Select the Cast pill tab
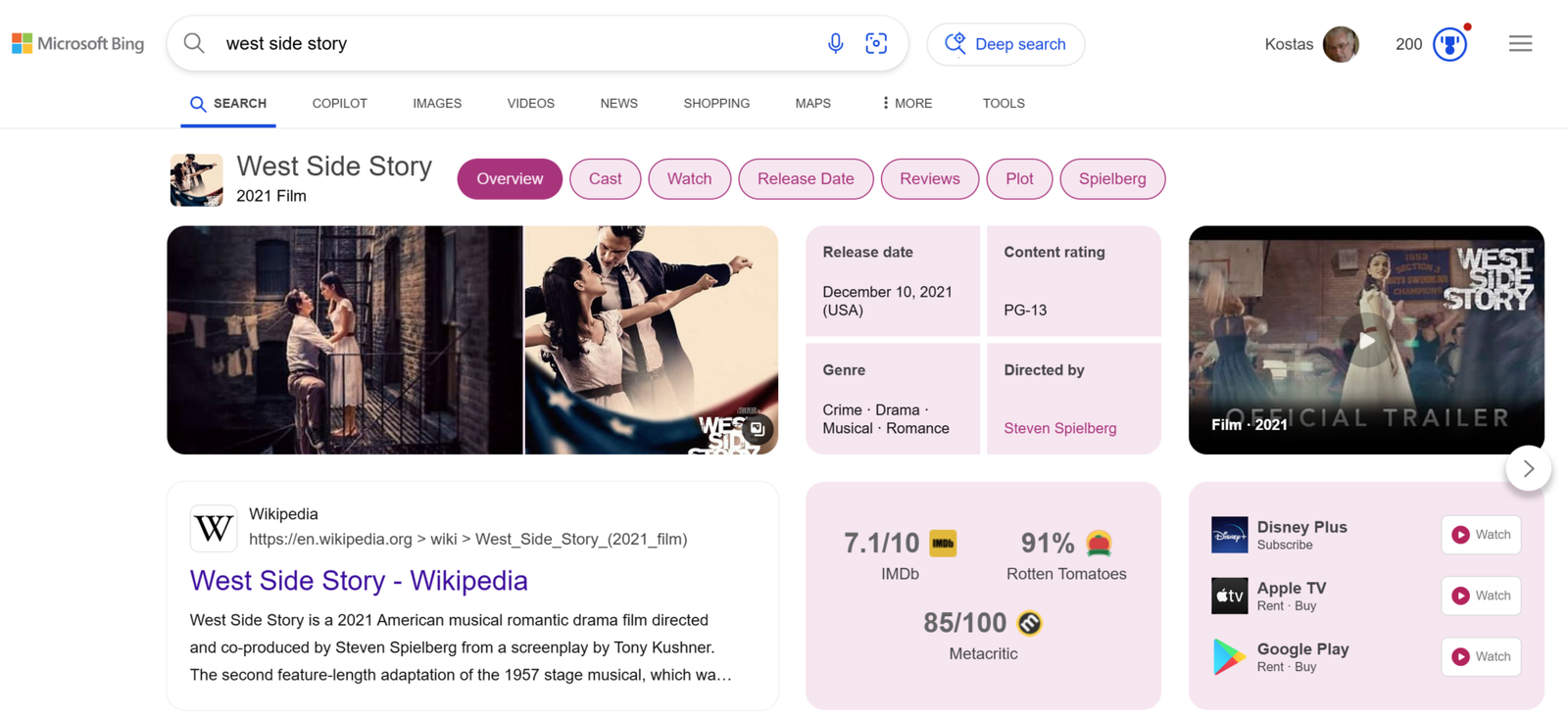Image resolution: width=1568 pixels, height=715 pixels. point(605,179)
